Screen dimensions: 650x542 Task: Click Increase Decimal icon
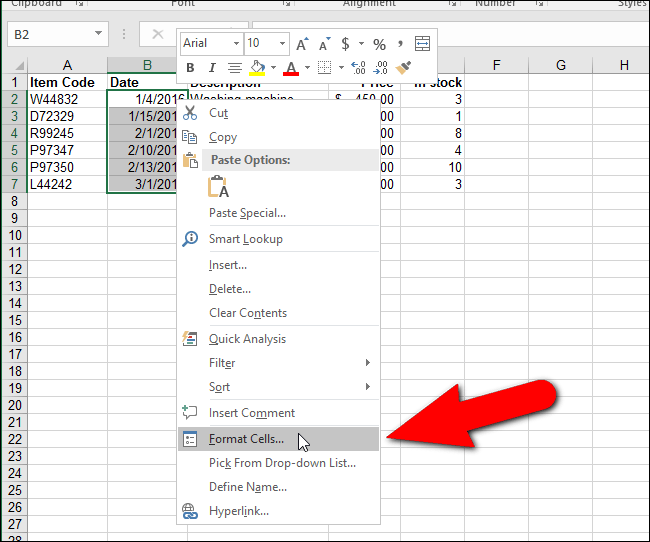point(358,67)
